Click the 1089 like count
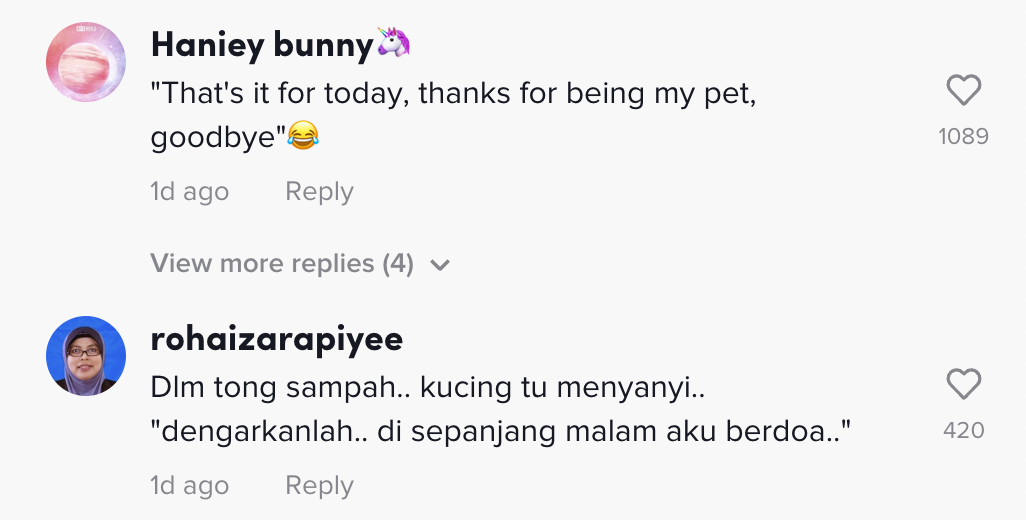Viewport: 1026px width, 520px height. [963, 136]
